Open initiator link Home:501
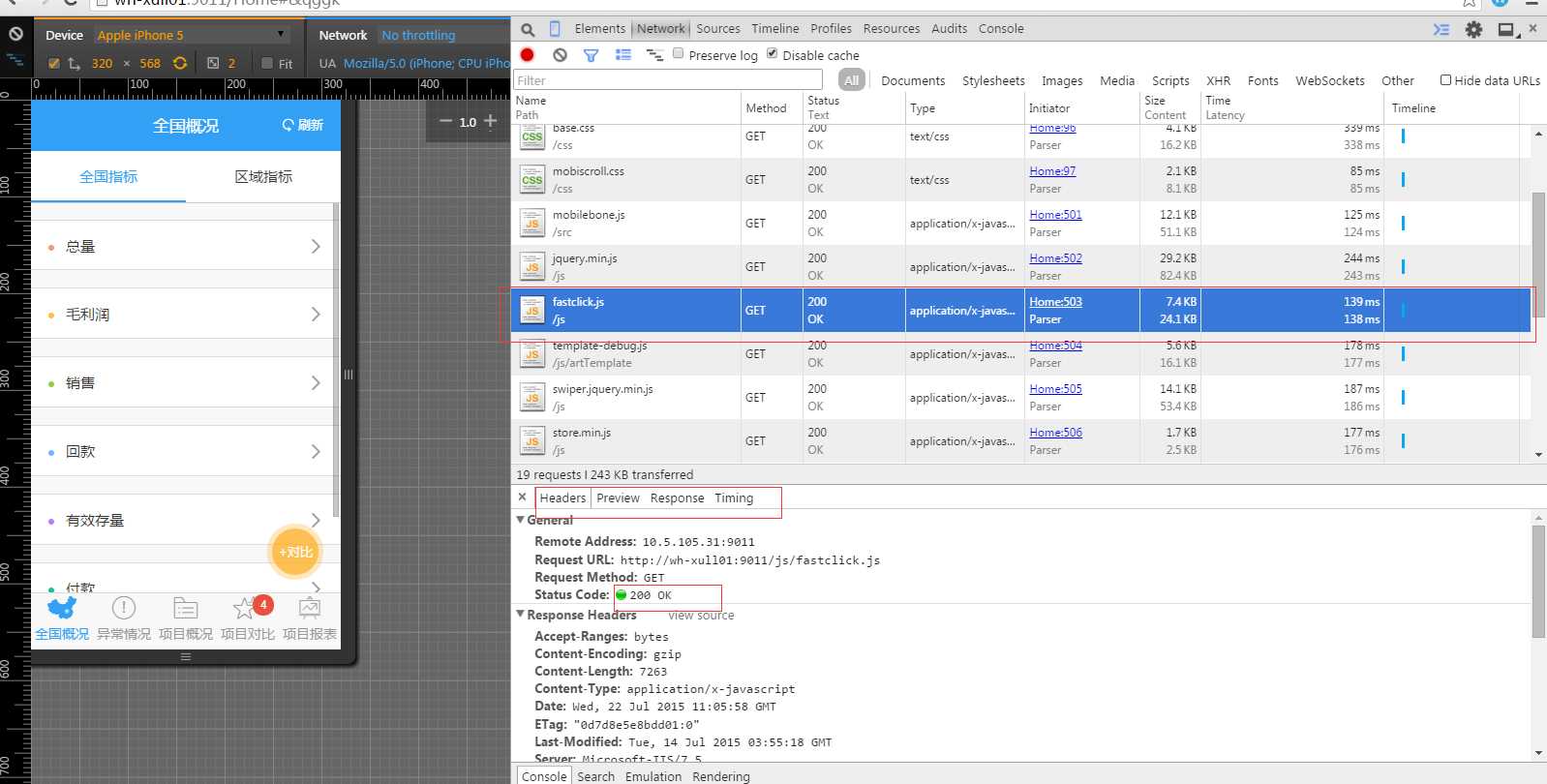 pos(1055,215)
